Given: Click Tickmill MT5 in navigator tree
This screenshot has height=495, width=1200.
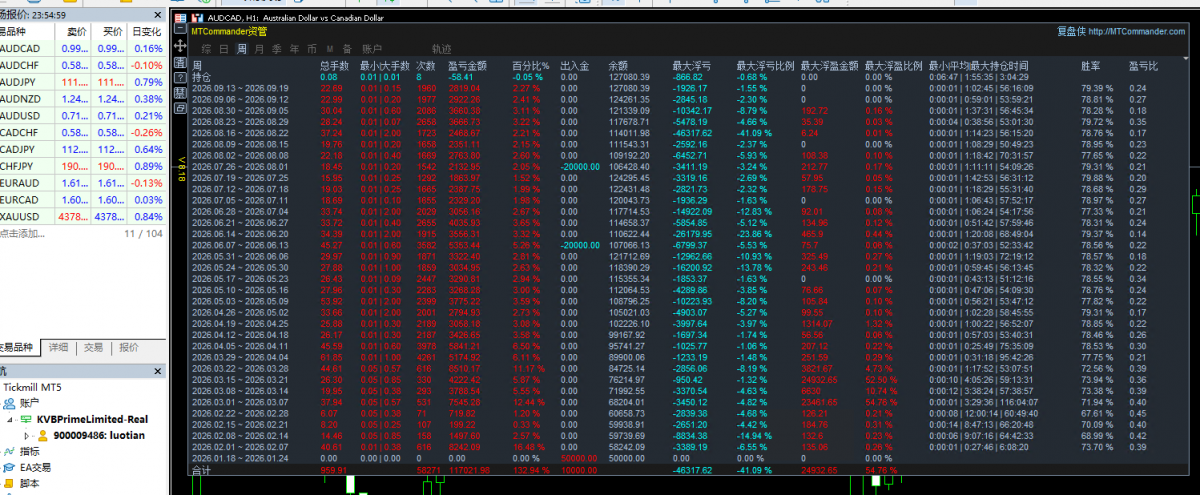Looking at the screenshot, I should [32, 387].
